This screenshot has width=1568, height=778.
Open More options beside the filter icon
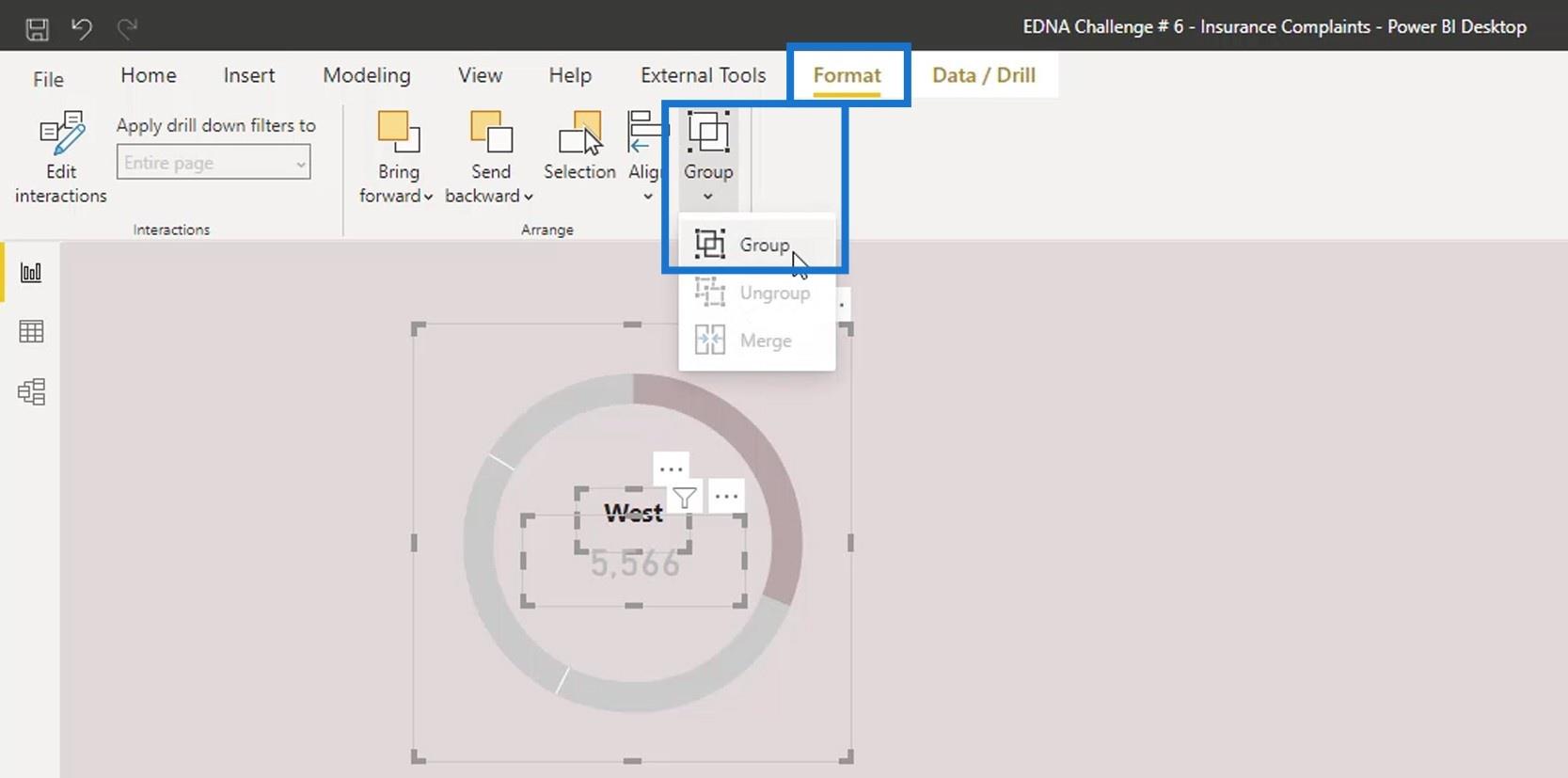(x=726, y=496)
